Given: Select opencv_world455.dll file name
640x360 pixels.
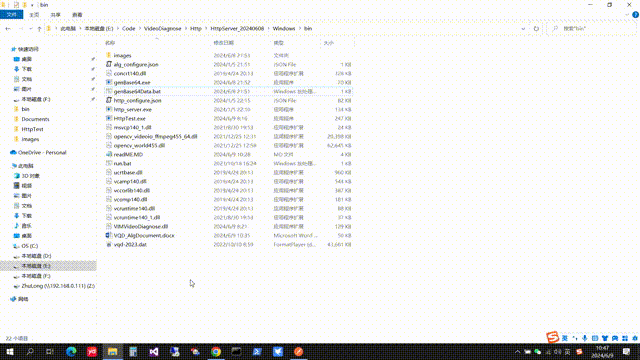Looking at the screenshot, I should (140, 145).
